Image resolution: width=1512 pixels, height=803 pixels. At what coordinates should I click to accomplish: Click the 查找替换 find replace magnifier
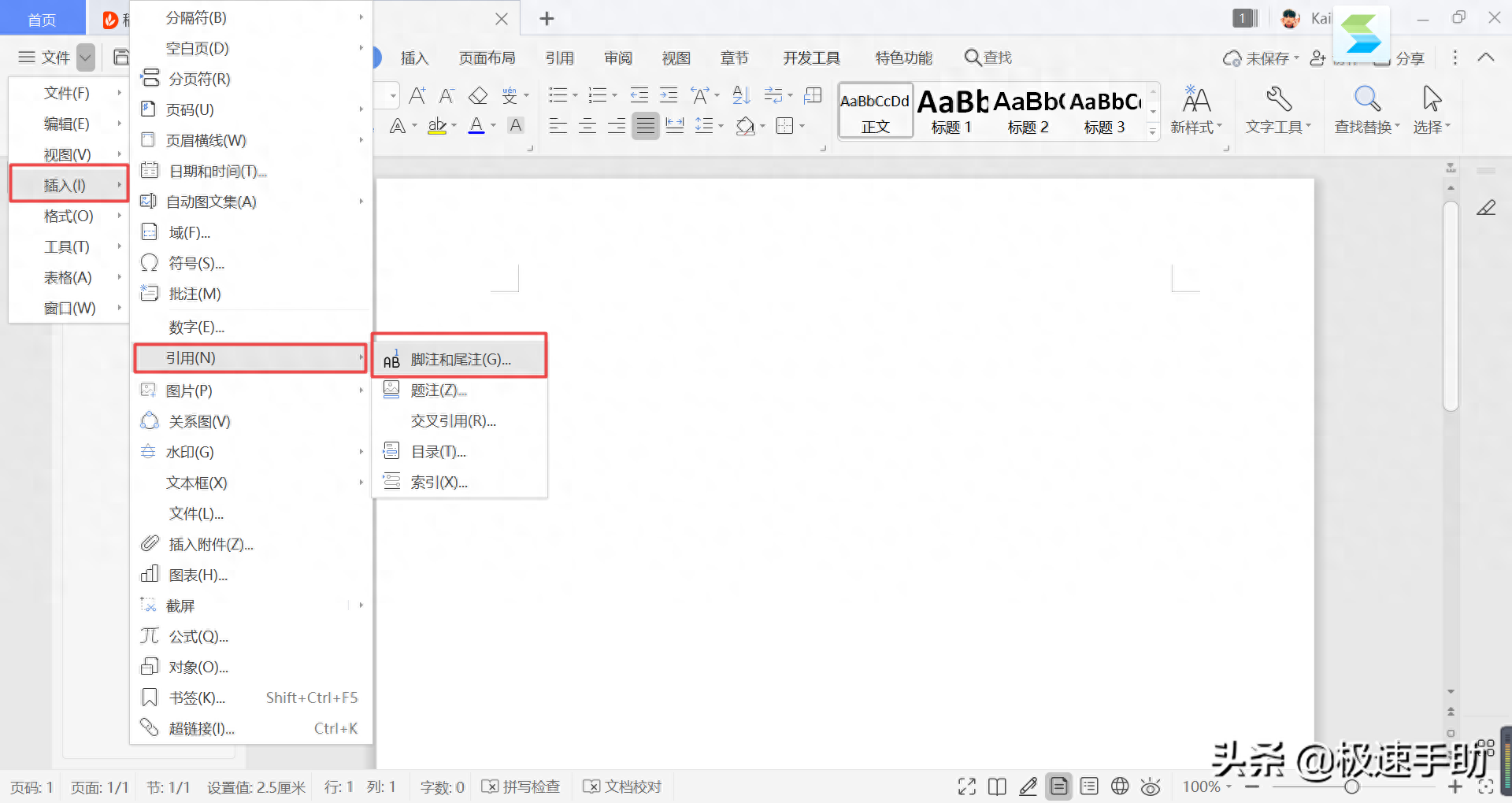coord(1367,110)
